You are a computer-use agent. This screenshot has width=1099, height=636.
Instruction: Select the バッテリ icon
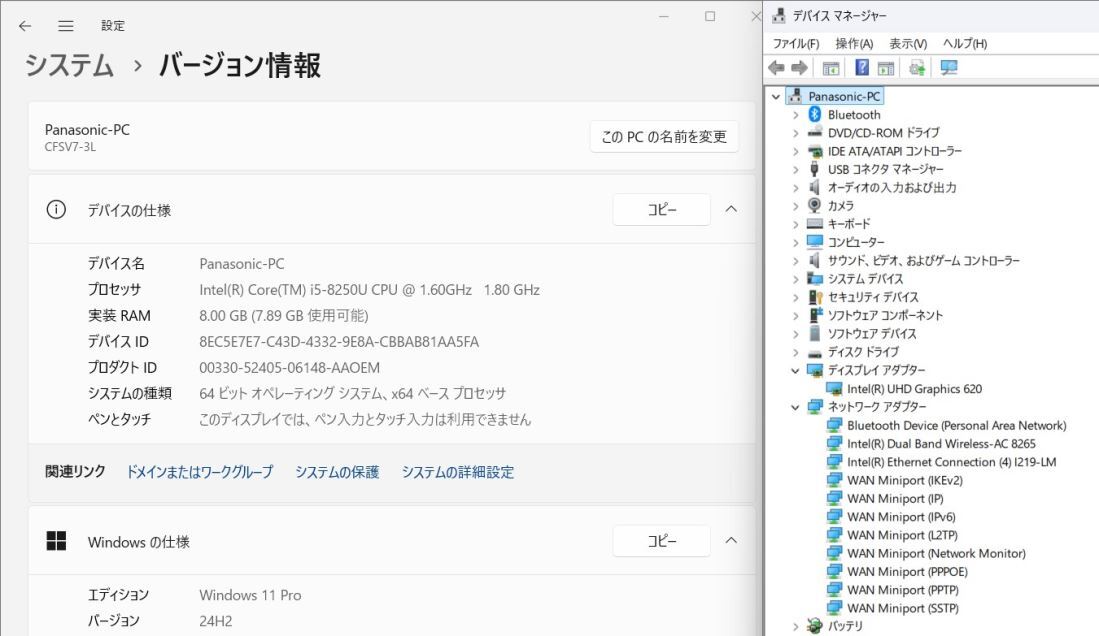tap(814, 625)
